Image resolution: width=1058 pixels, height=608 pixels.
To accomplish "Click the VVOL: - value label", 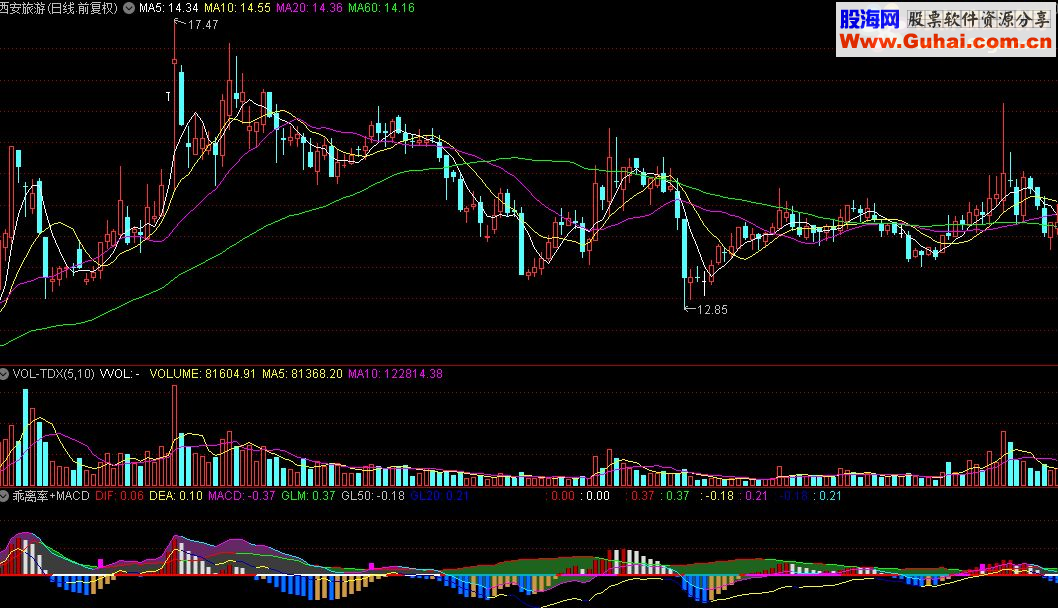I will pos(120,374).
